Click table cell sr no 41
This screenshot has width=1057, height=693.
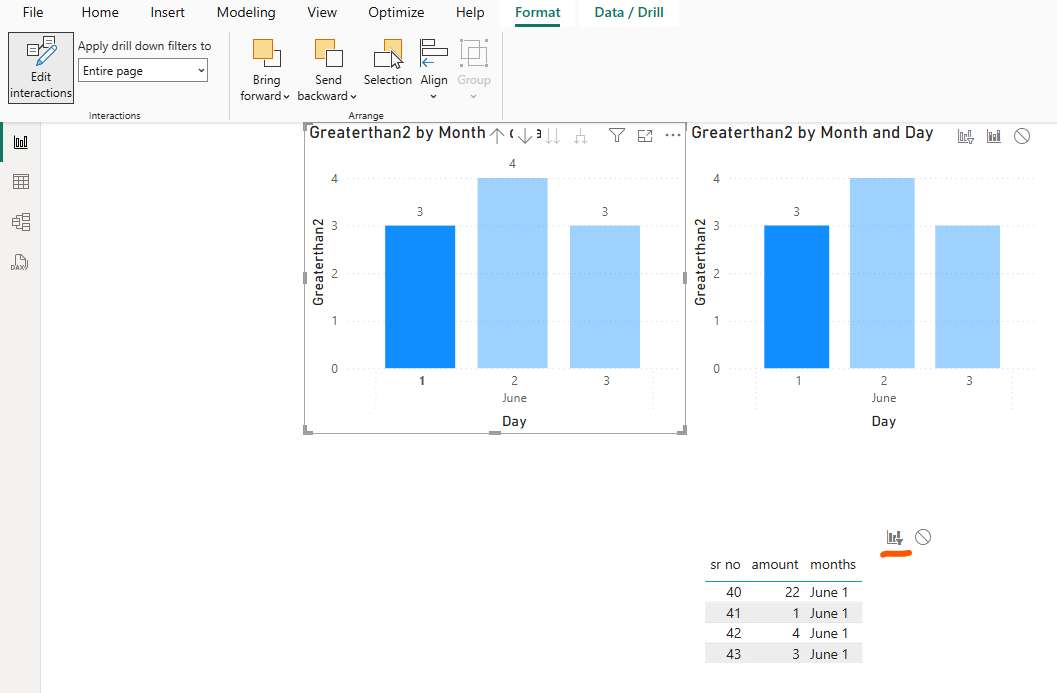733,613
